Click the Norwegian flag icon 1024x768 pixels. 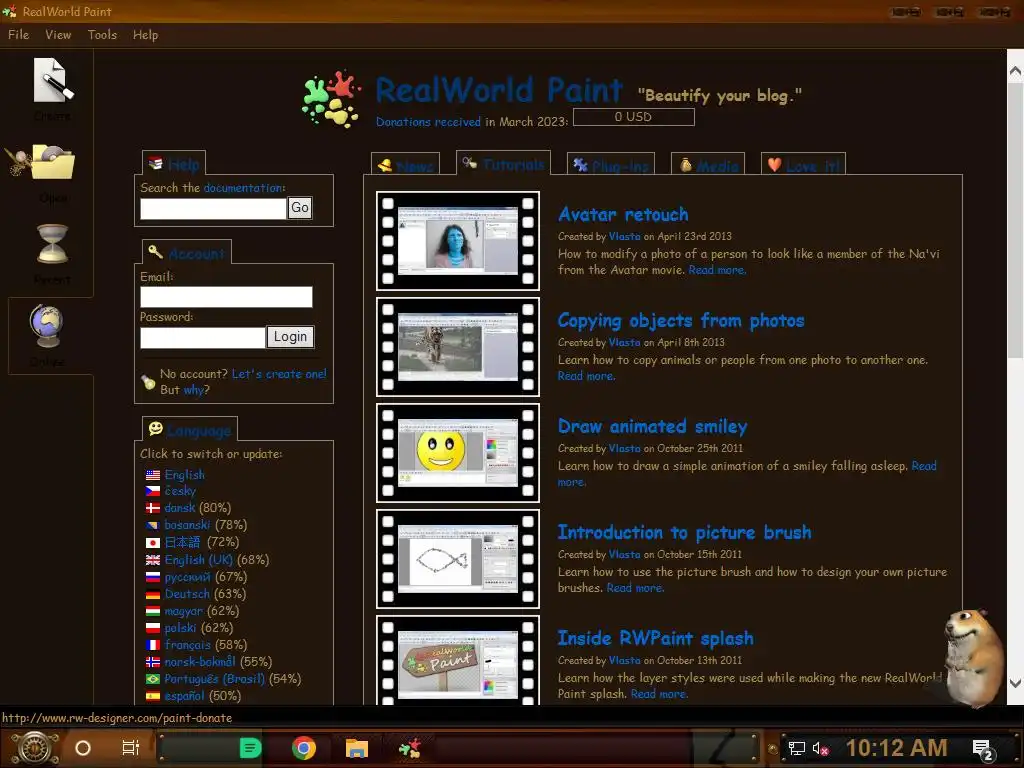coord(153,662)
